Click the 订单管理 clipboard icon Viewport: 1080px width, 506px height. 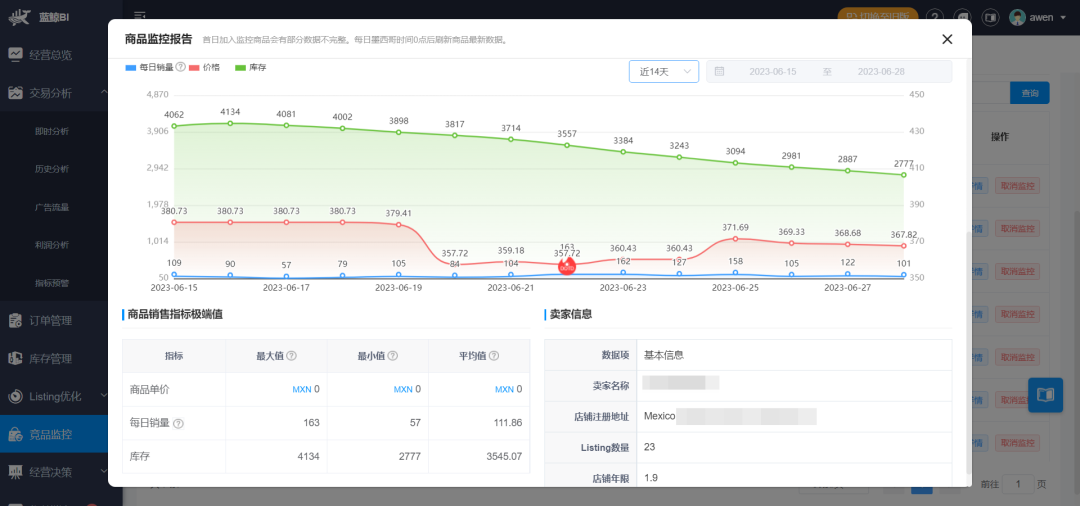[15, 320]
